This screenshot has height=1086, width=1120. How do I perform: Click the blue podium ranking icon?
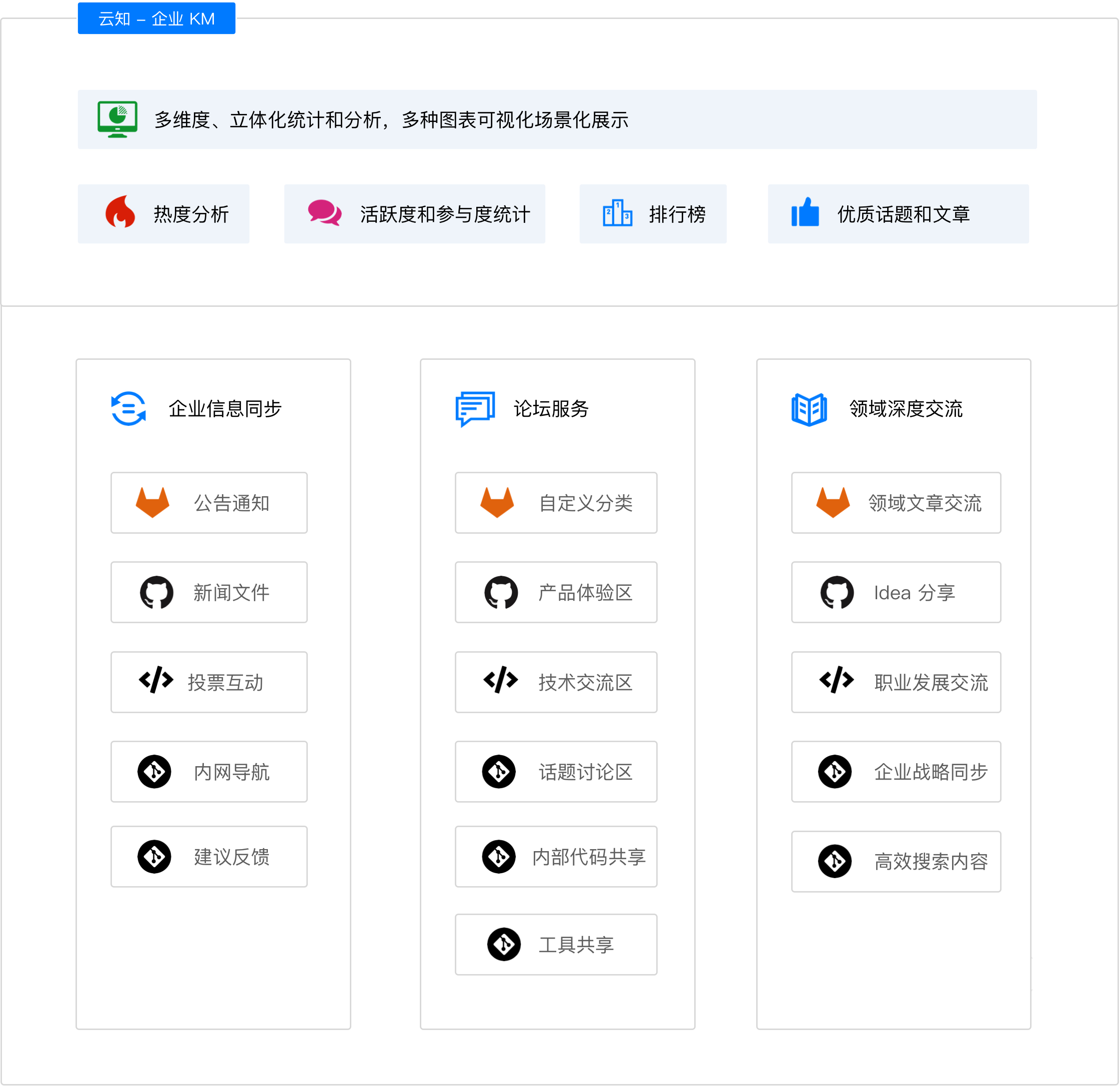(617, 212)
